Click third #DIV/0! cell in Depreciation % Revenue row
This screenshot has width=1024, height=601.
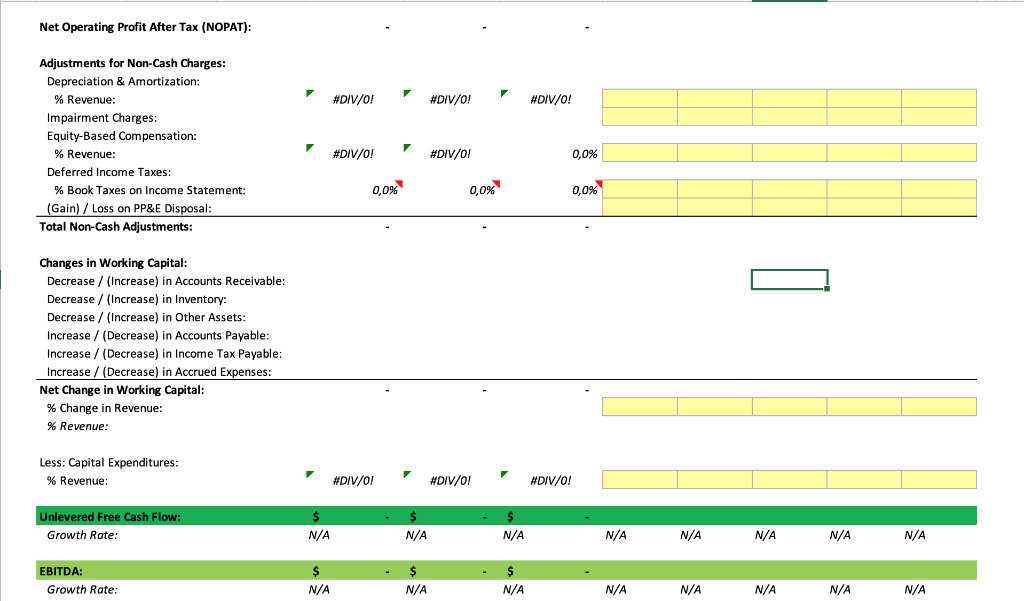[x=551, y=100]
